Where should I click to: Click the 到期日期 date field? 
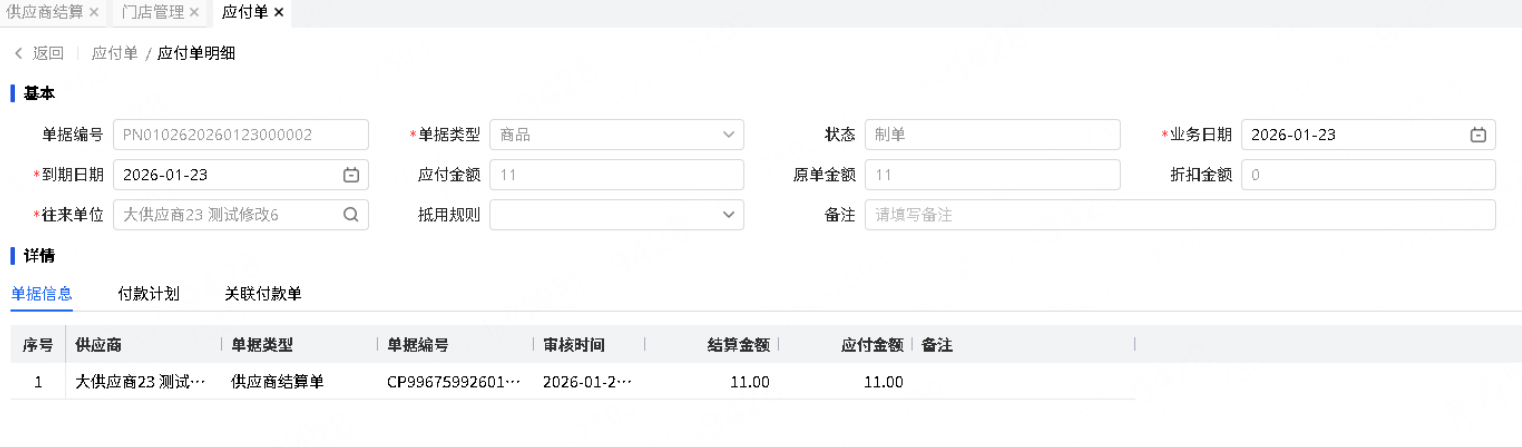[225, 175]
